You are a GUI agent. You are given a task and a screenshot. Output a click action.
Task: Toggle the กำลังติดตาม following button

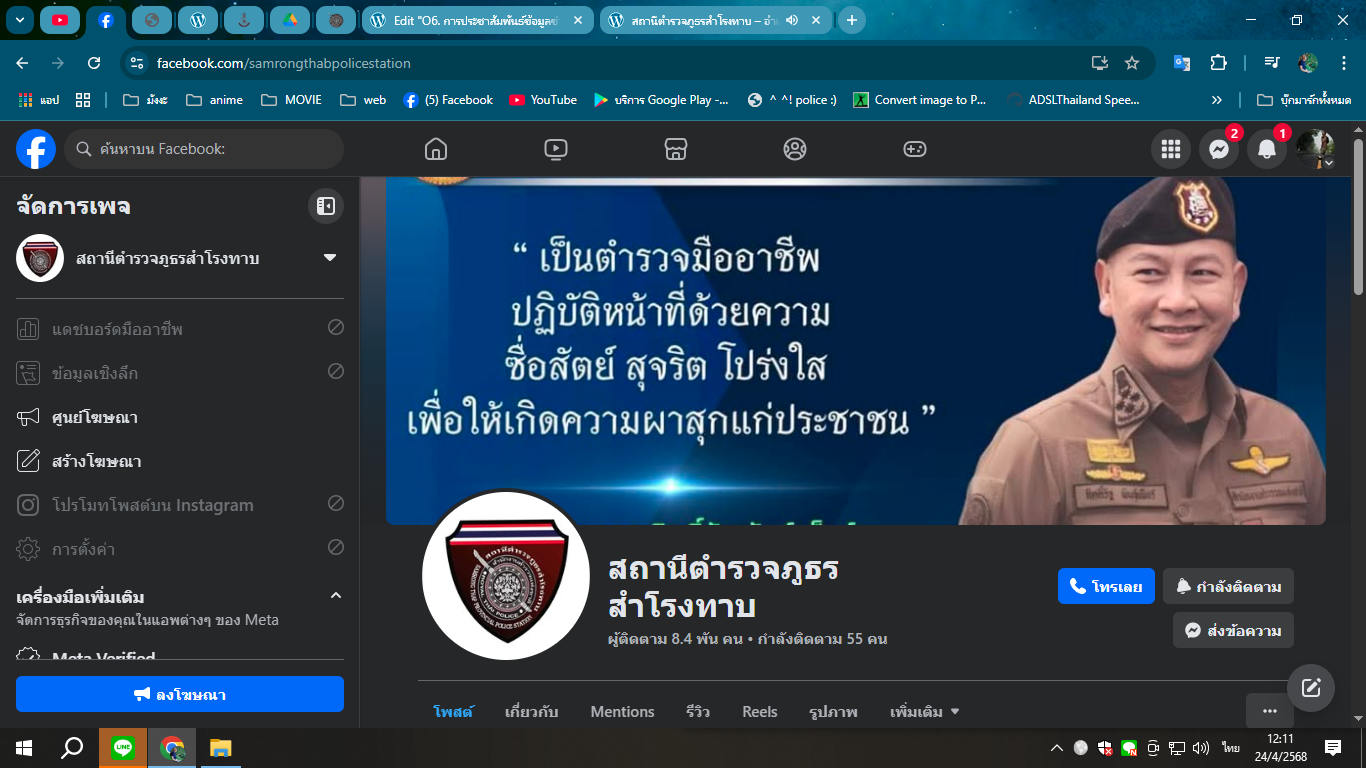tap(1228, 586)
